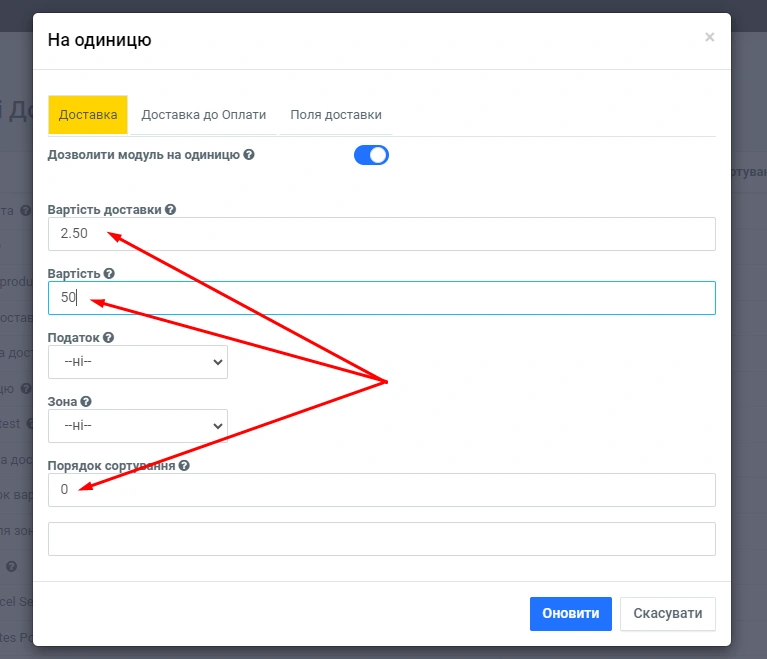Click the На одиницю dialog title
The image size is (767, 659).
pos(100,40)
